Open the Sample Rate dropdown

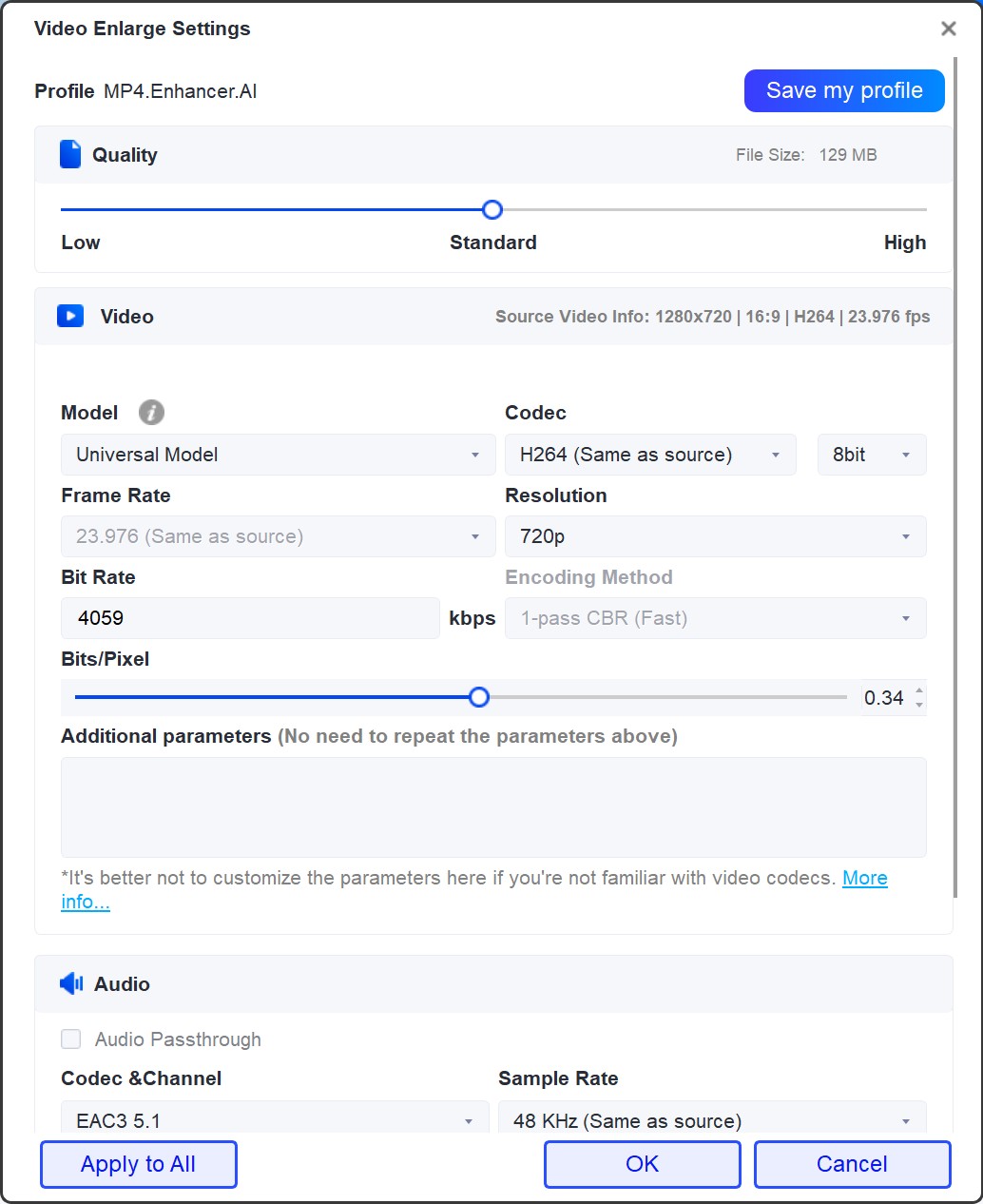pyautogui.click(x=711, y=1120)
